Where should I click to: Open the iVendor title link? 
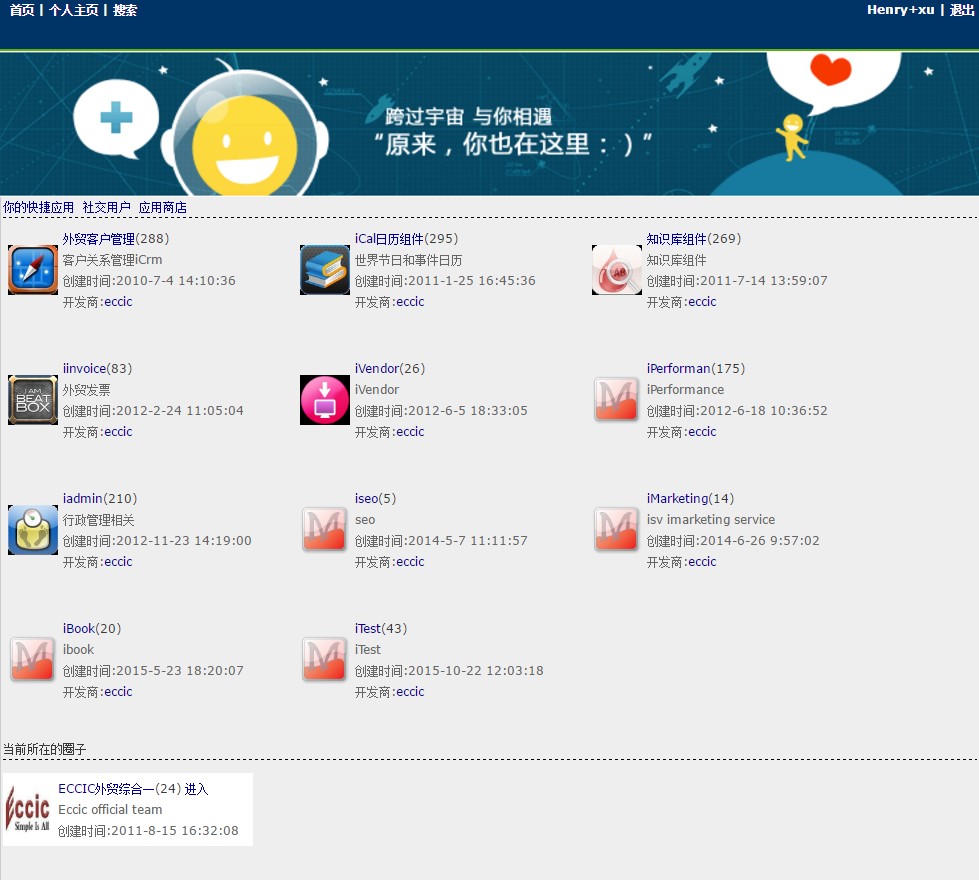[376, 368]
